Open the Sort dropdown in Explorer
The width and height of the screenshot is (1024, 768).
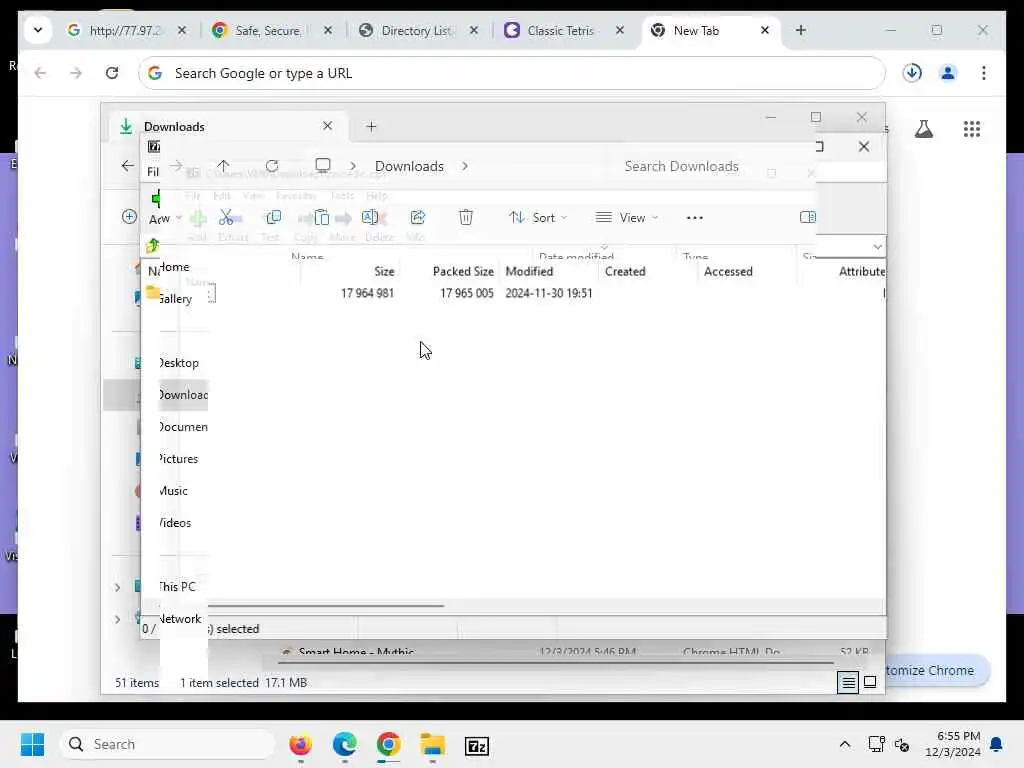click(537, 217)
